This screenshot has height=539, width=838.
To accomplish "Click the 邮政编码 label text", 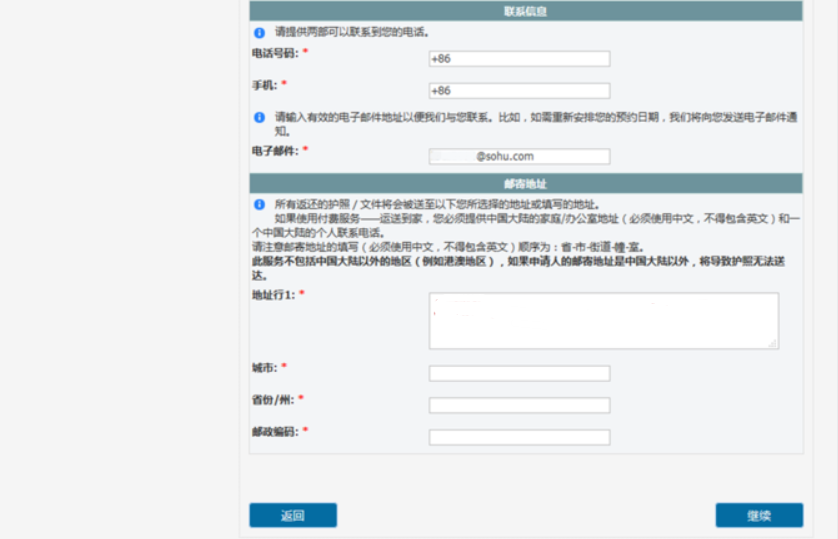I will click(x=274, y=431).
